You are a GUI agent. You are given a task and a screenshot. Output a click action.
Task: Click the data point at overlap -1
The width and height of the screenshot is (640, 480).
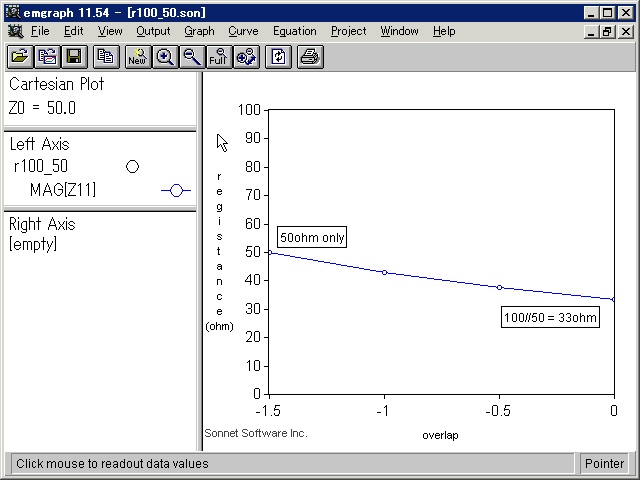(x=384, y=272)
